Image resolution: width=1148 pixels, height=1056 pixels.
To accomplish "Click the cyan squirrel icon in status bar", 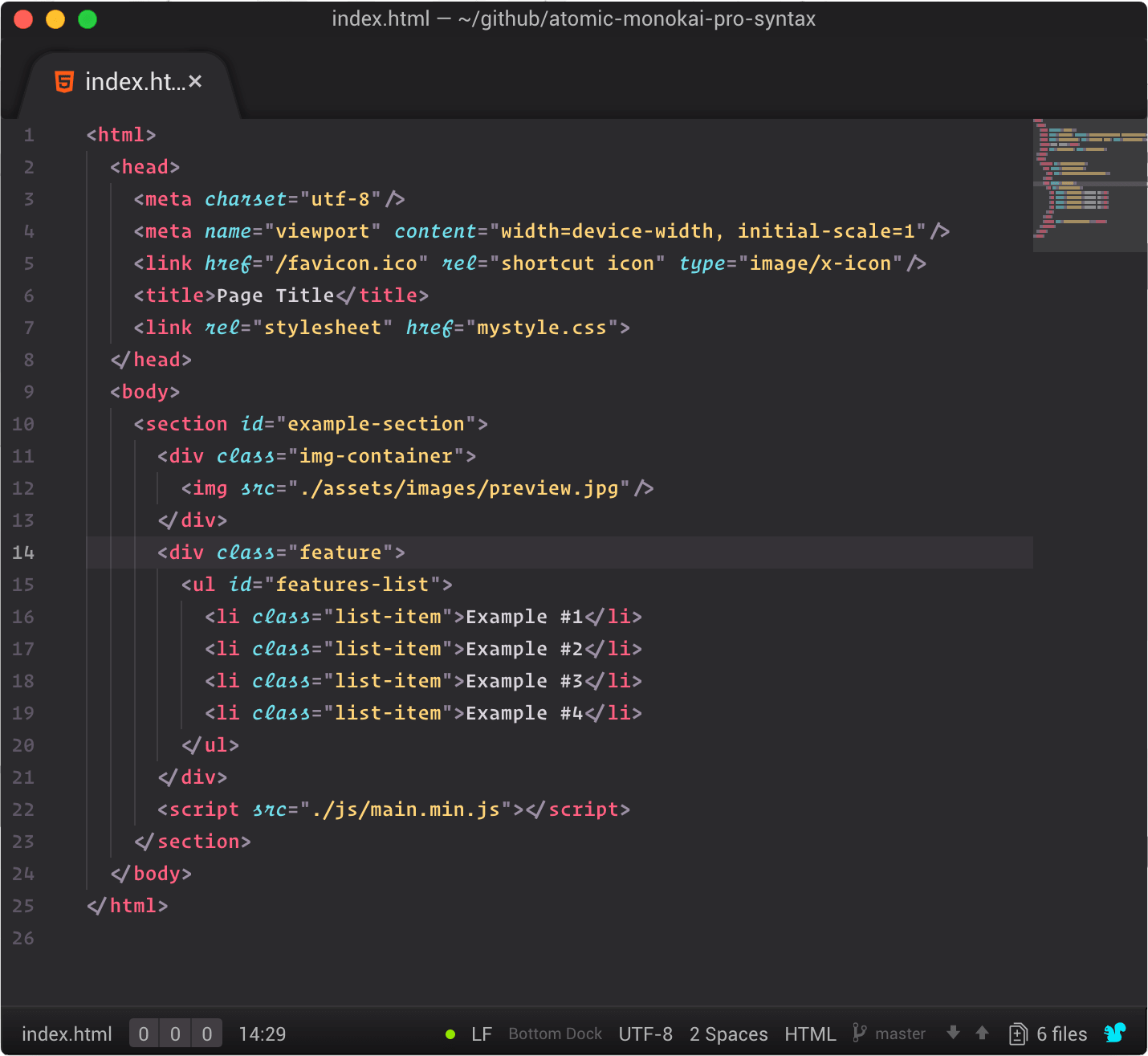I will click(1117, 1034).
